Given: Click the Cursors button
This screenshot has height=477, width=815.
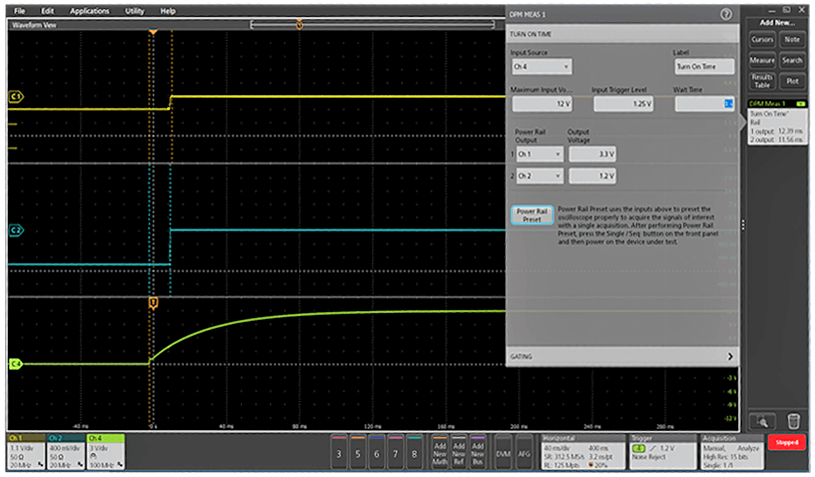Looking at the screenshot, I should (x=762, y=39).
